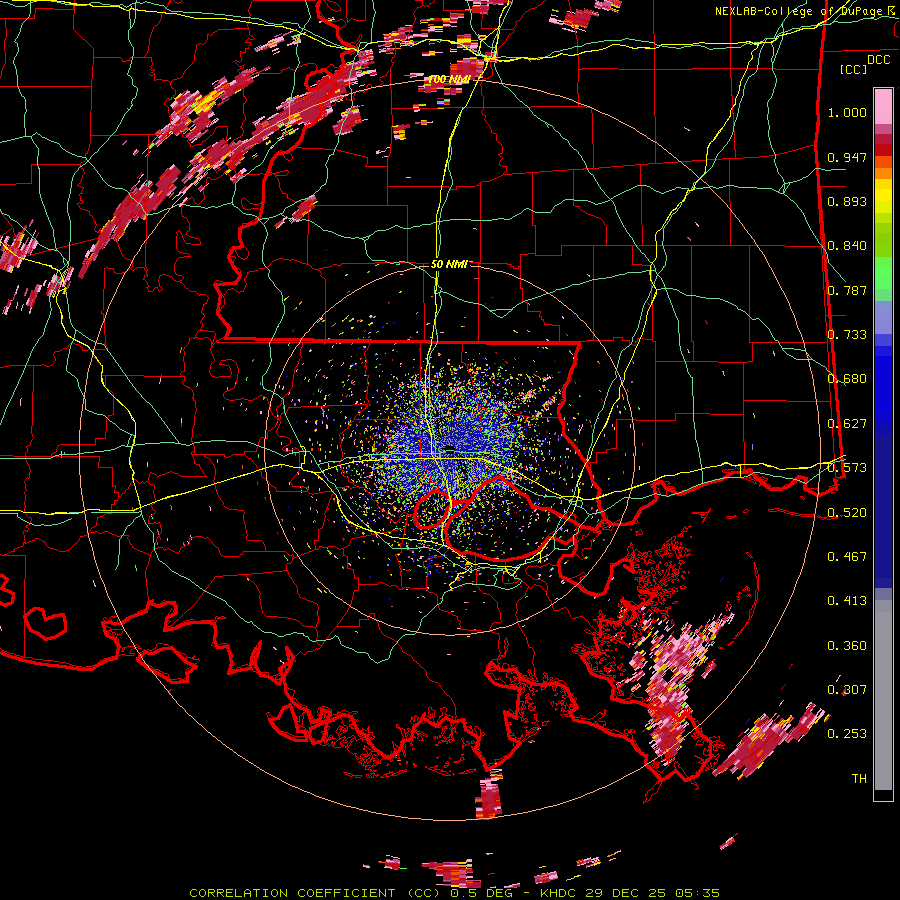Click the TH threshold label
Viewport: 900px width, 900px height.
point(859,779)
